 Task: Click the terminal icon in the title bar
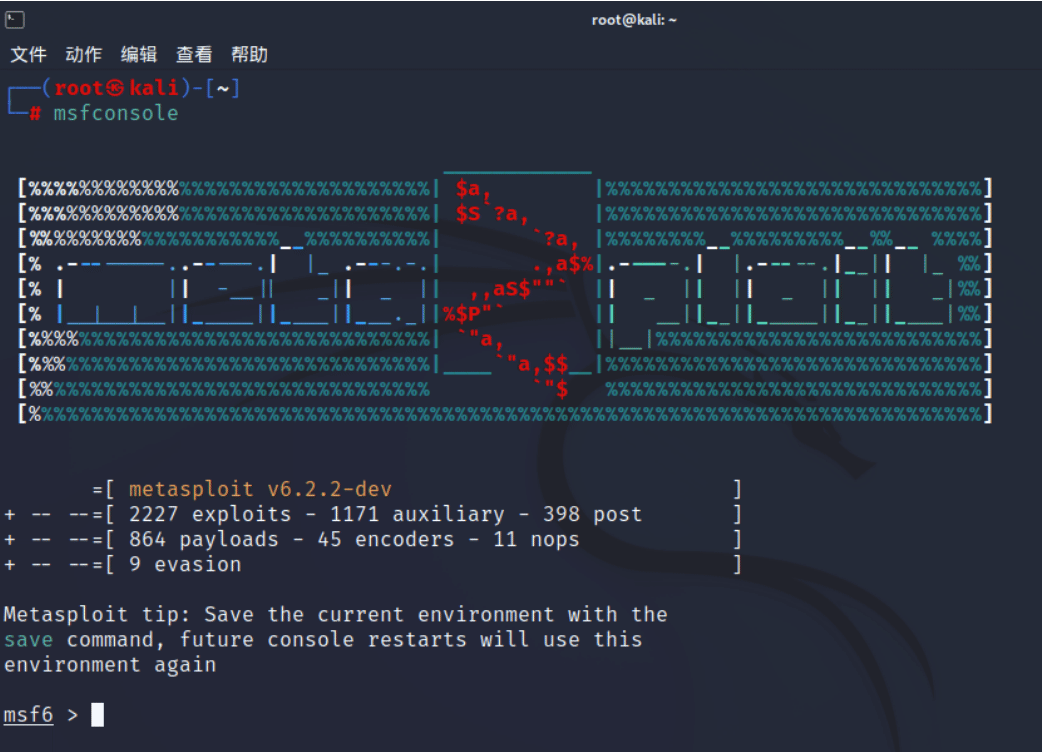point(15,20)
